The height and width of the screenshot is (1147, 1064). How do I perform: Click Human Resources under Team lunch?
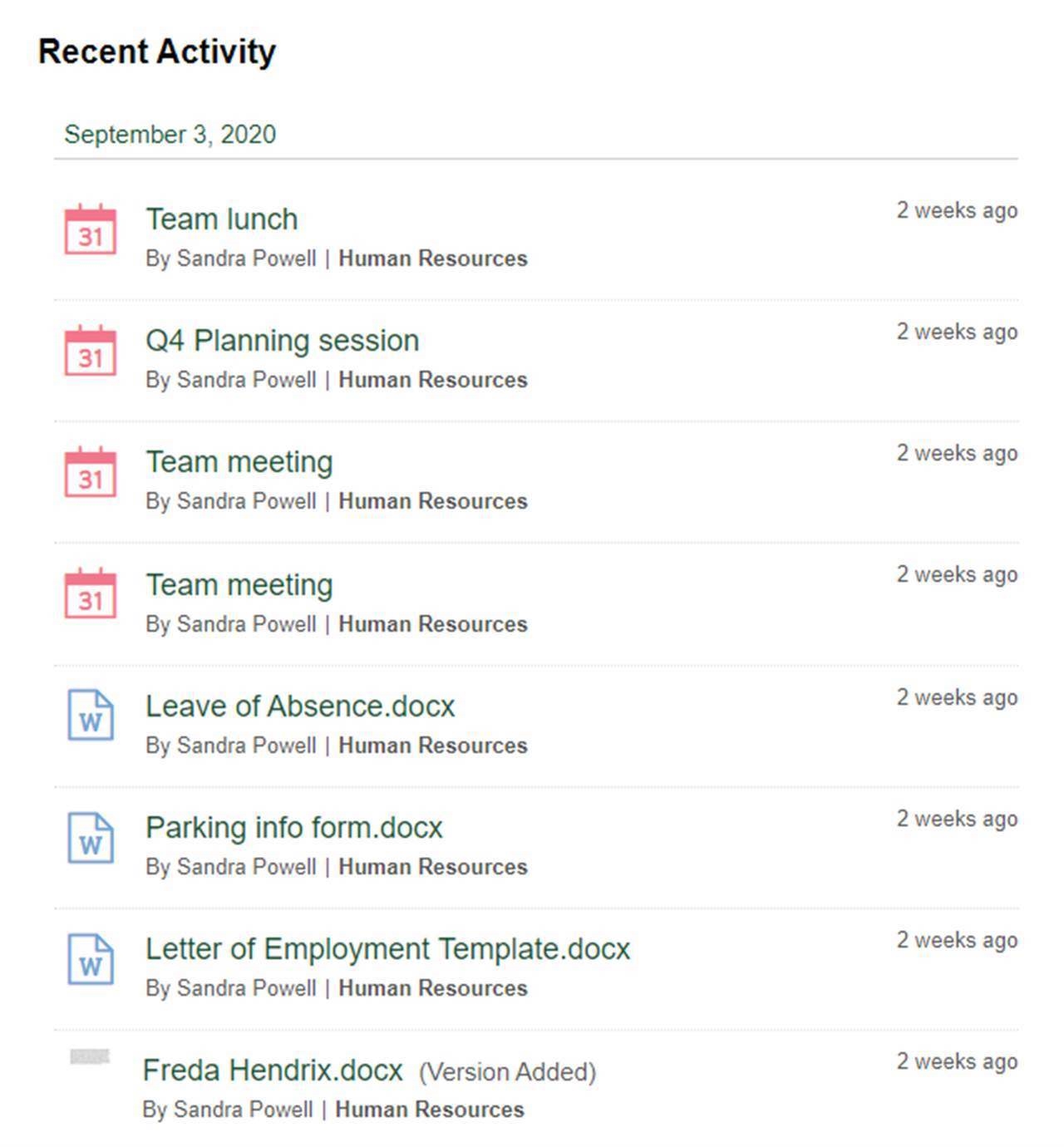pos(433,258)
